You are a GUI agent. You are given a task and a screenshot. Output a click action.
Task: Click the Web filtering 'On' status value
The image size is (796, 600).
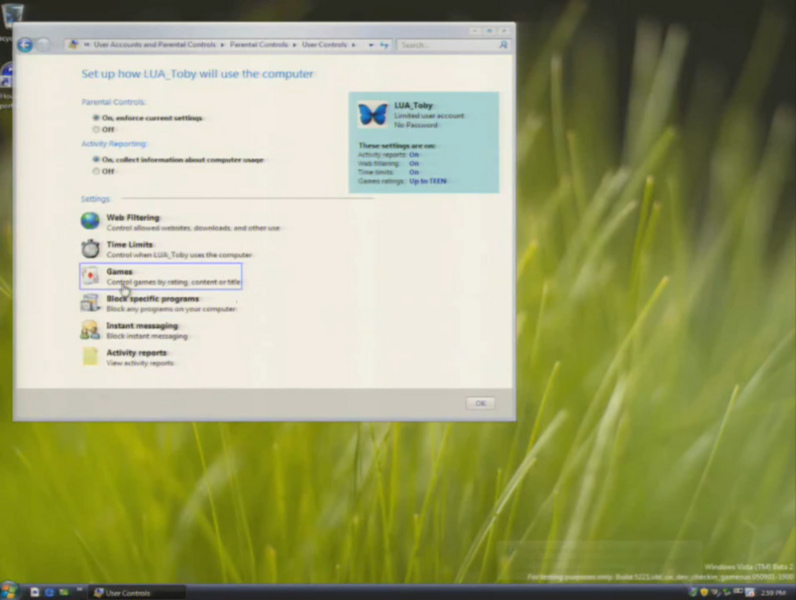[414, 163]
